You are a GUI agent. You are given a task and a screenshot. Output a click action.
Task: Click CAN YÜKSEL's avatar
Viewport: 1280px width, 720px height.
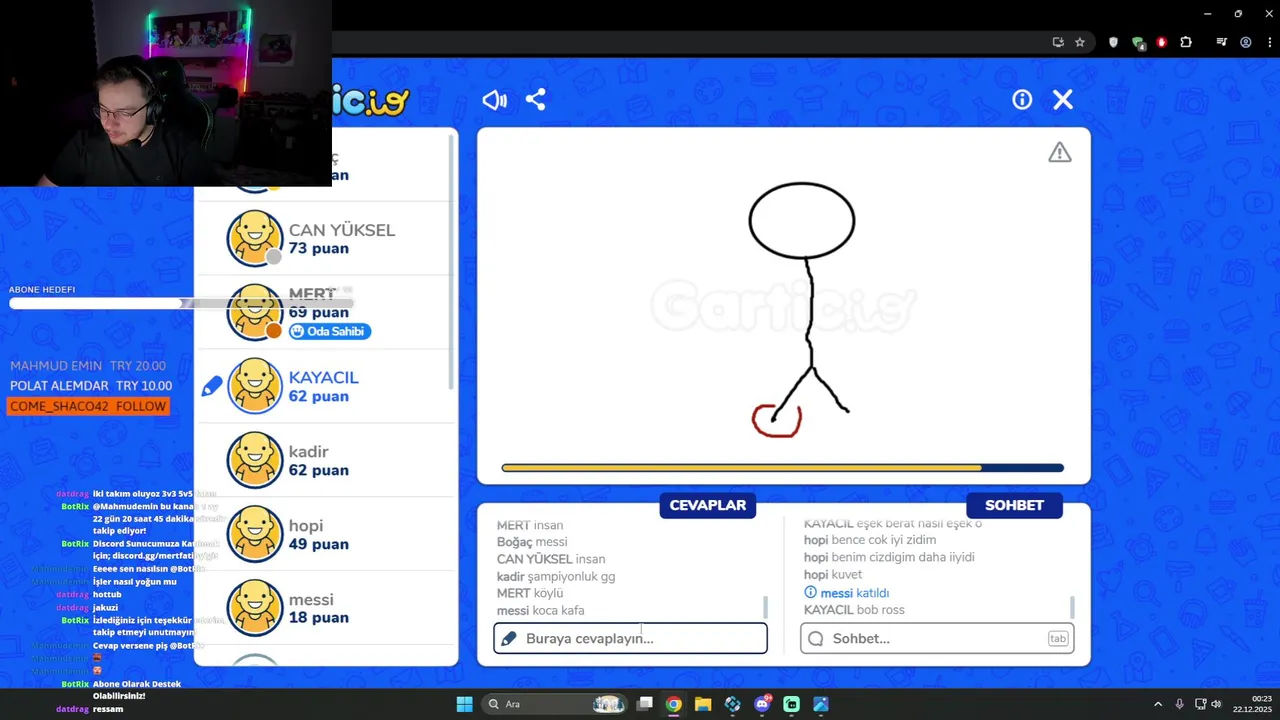(x=255, y=238)
